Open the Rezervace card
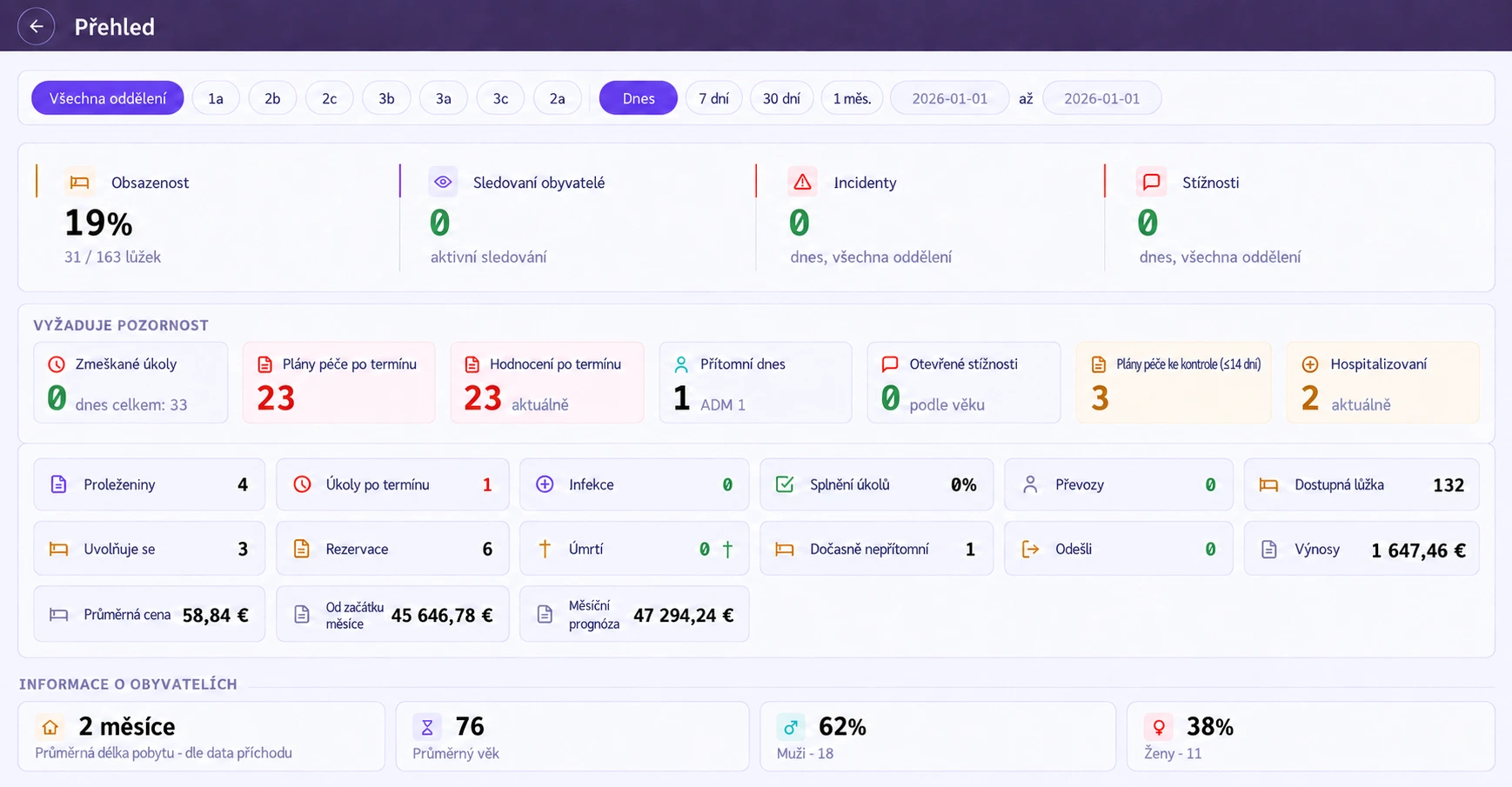The height and width of the screenshot is (787, 1512). tap(392, 549)
